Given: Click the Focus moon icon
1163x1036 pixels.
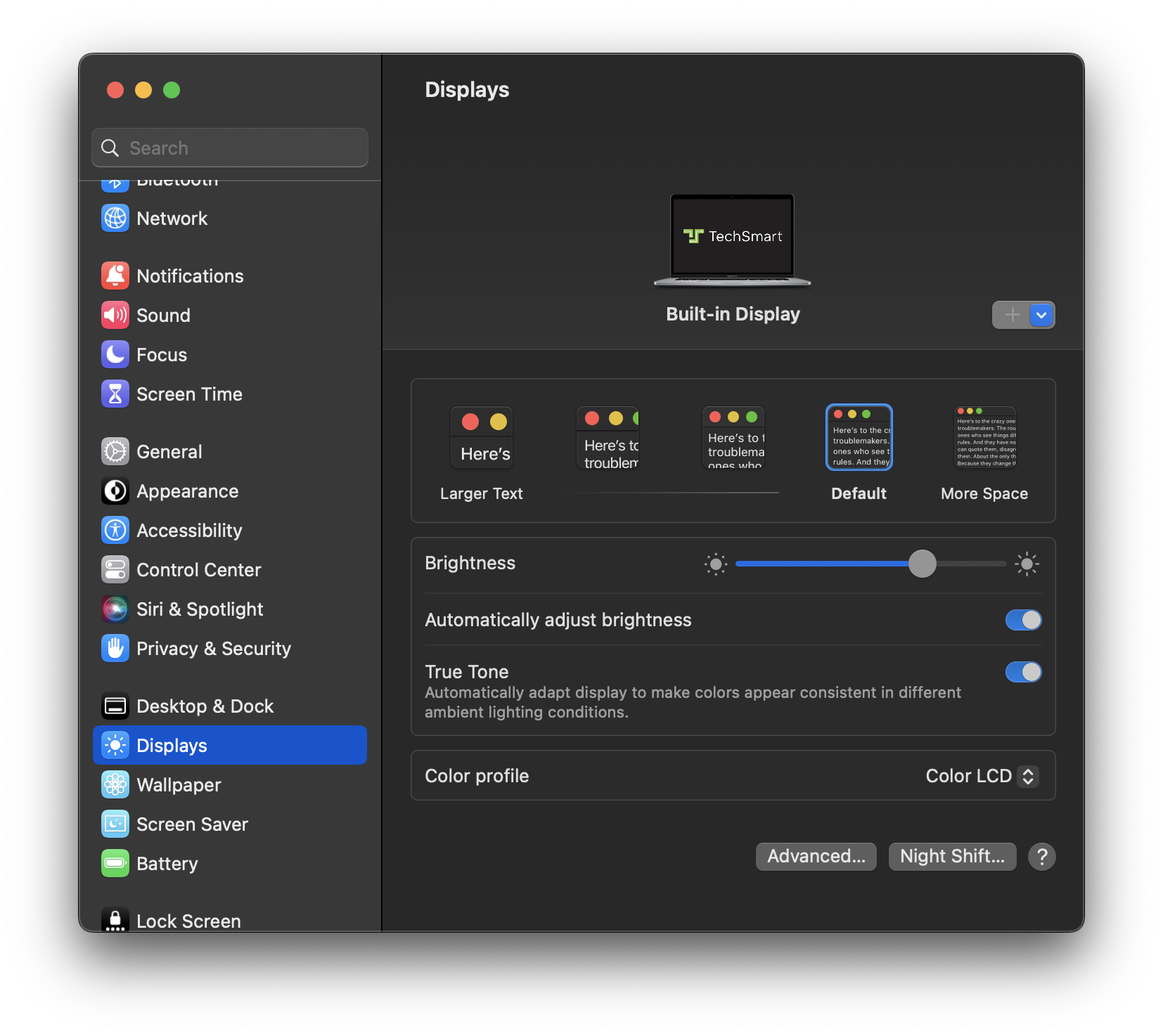Looking at the screenshot, I should tap(115, 354).
